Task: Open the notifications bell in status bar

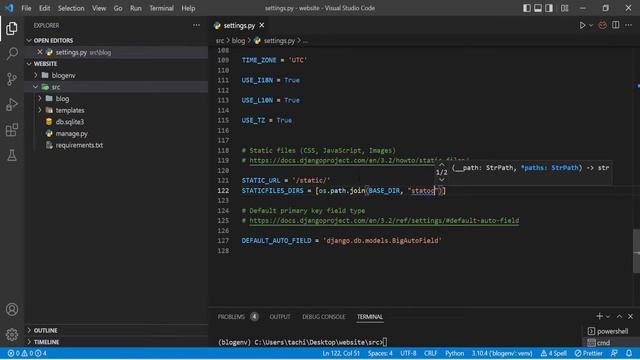Action: tap(629, 353)
